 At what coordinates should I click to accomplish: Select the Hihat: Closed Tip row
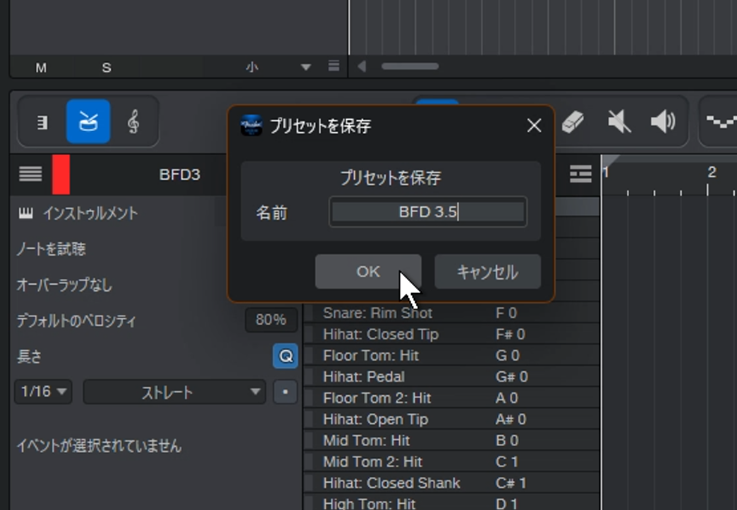pyautogui.click(x=451, y=334)
